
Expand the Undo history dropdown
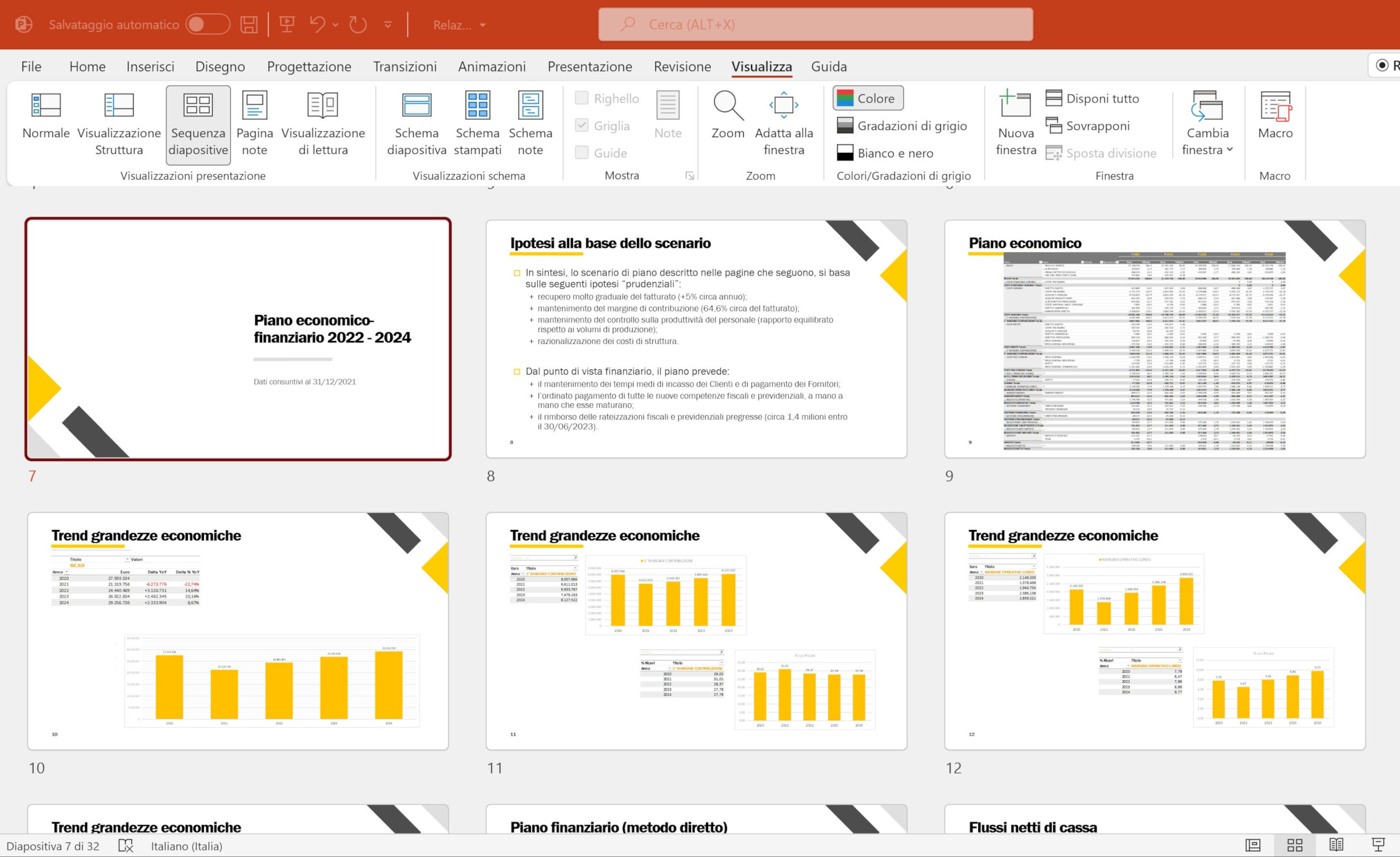click(335, 25)
